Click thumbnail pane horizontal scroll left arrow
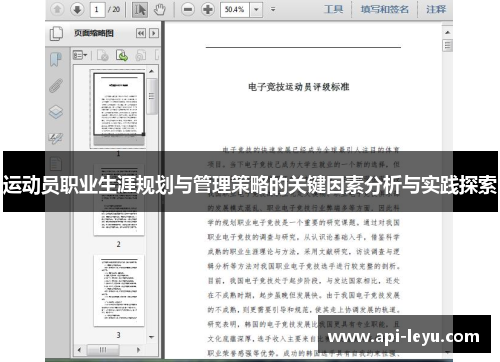500x362 pixels. 79,350
